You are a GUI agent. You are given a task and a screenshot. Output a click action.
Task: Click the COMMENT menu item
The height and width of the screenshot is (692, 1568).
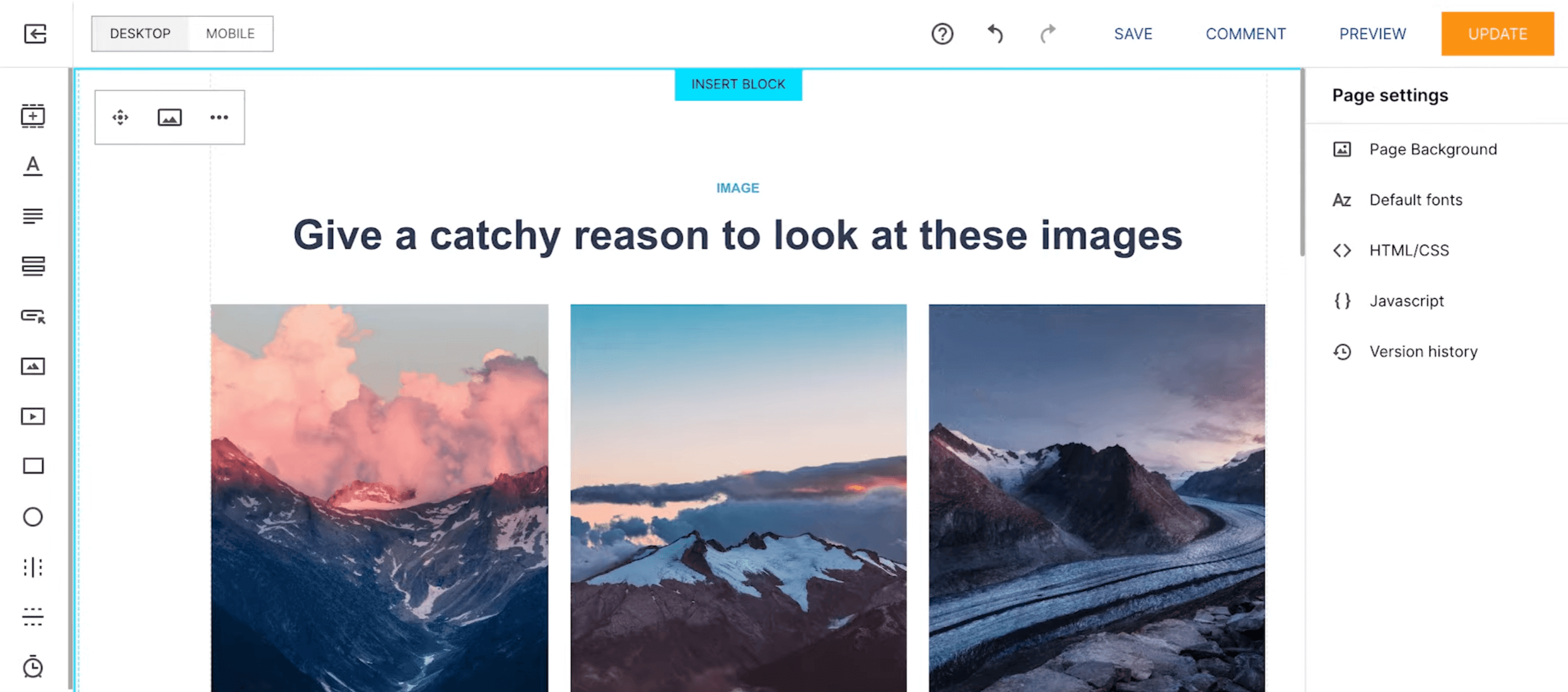click(1246, 33)
